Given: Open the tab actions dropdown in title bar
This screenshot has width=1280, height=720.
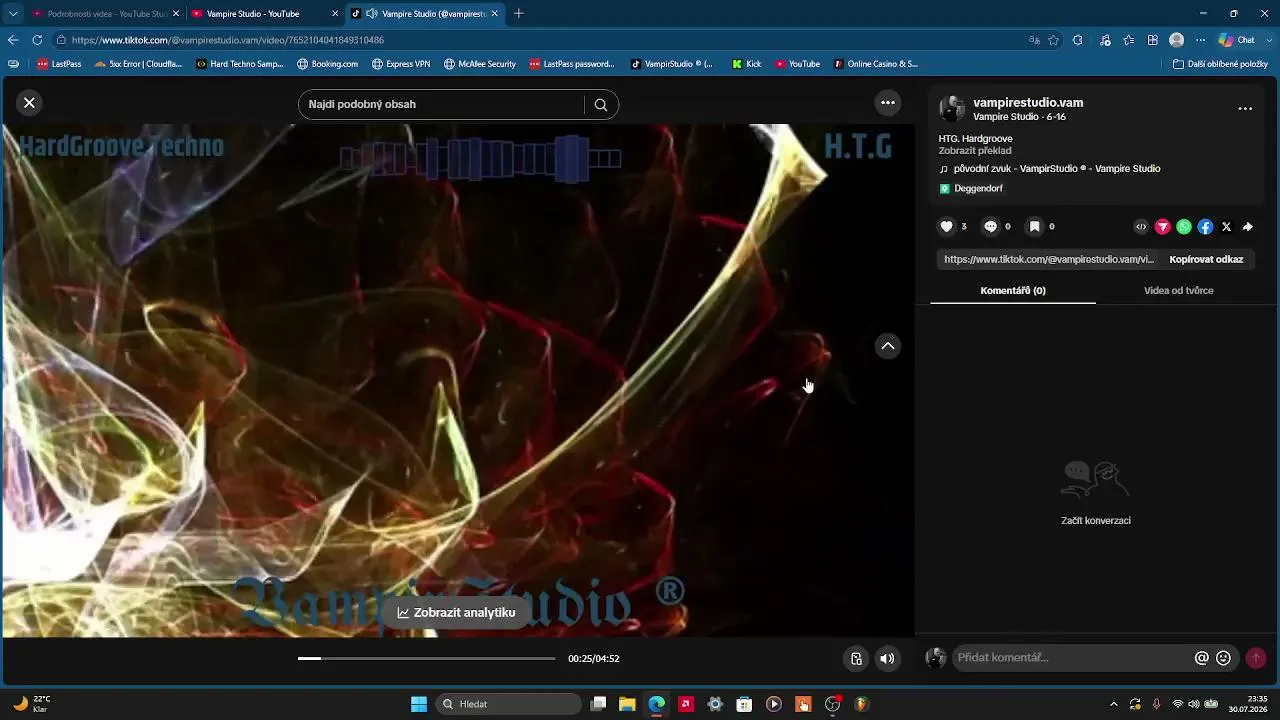Looking at the screenshot, I should click(x=13, y=14).
